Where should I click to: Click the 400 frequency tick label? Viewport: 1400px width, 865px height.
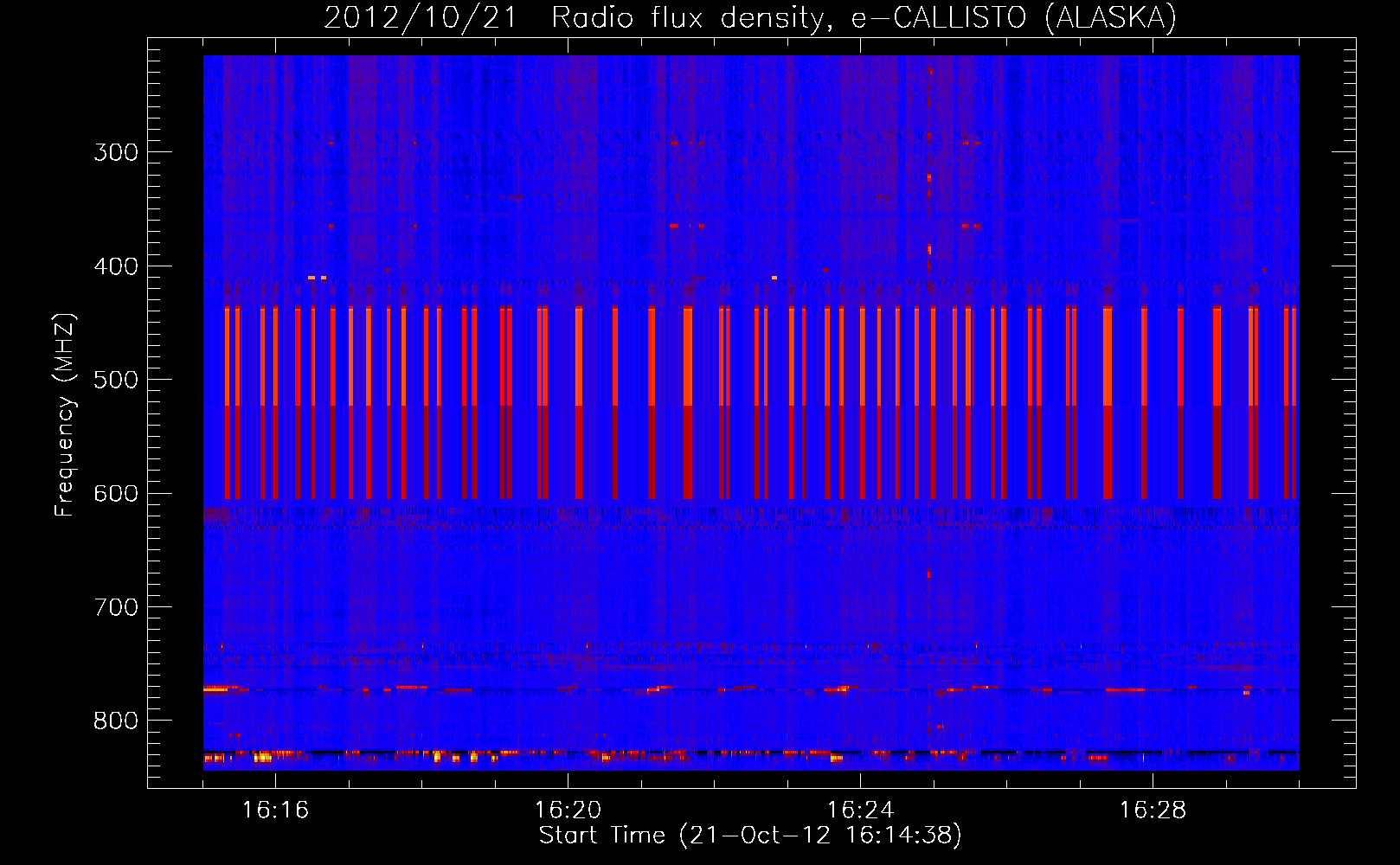coord(116,266)
